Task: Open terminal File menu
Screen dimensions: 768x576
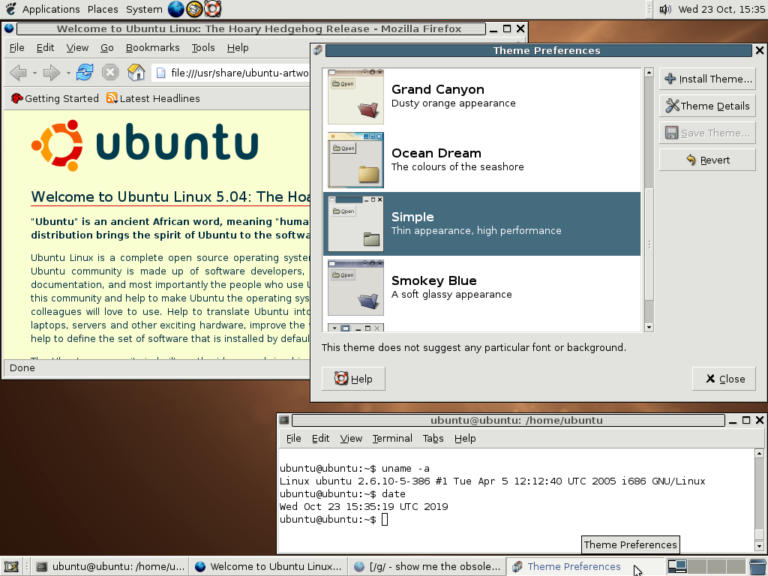Action: 293,438
